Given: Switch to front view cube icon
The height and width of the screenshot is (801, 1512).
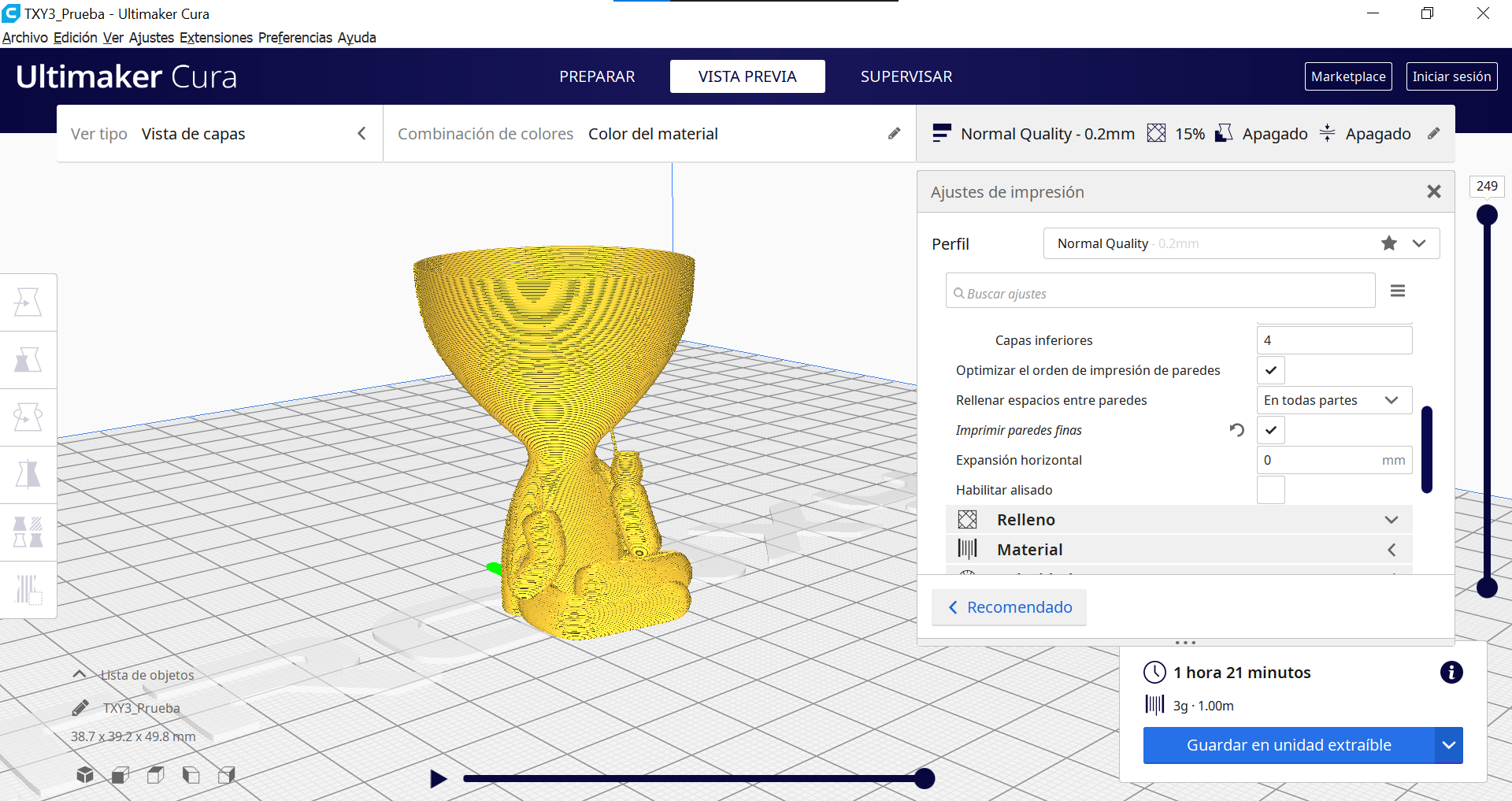Looking at the screenshot, I should [x=120, y=775].
